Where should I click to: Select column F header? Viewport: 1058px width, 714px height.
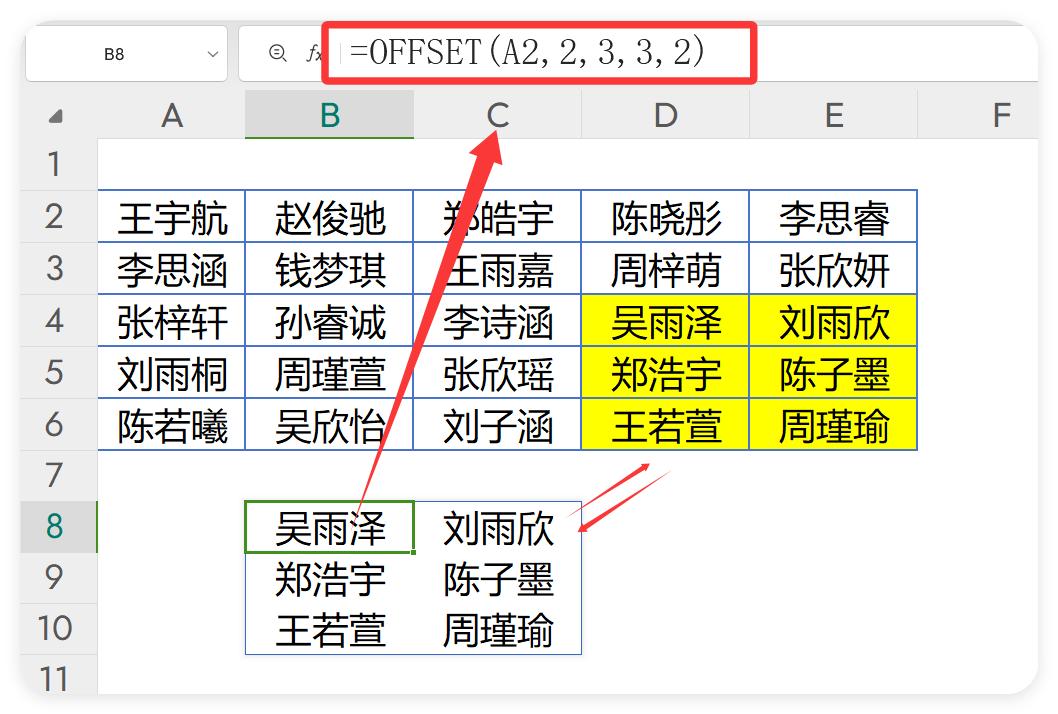978,115
